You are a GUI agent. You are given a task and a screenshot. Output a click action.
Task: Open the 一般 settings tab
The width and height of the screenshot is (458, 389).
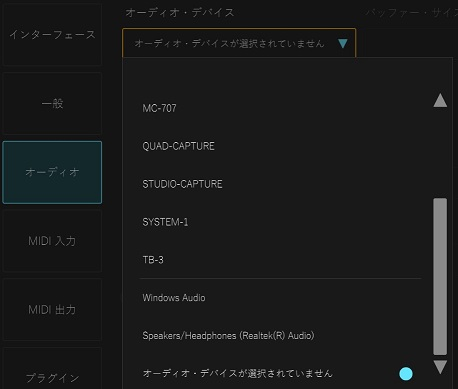point(52,104)
